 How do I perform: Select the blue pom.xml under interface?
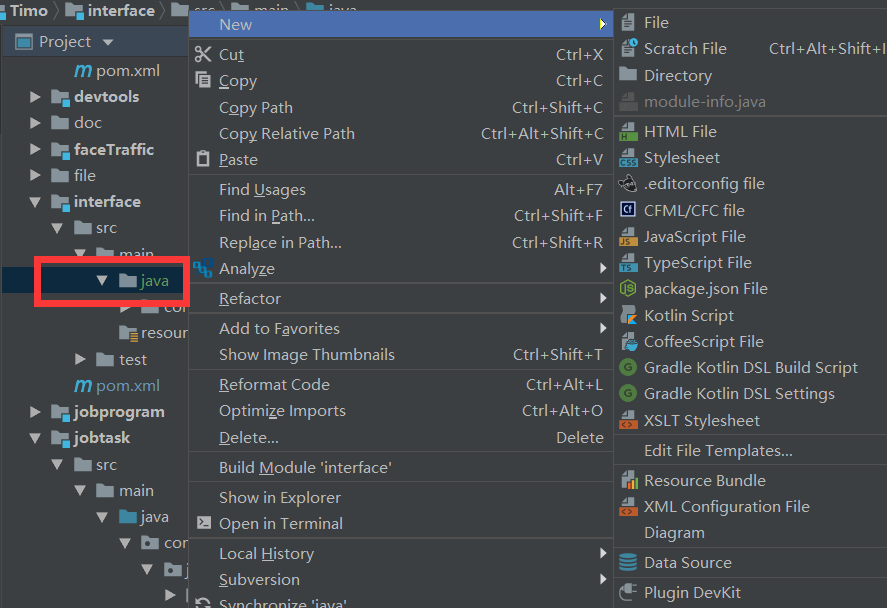coord(117,386)
